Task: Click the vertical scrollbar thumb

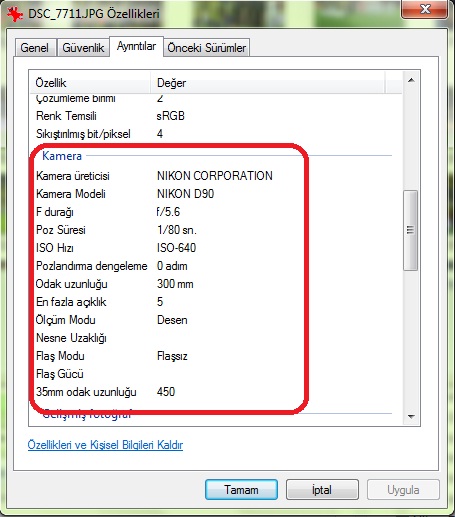Action: click(x=411, y=230)
